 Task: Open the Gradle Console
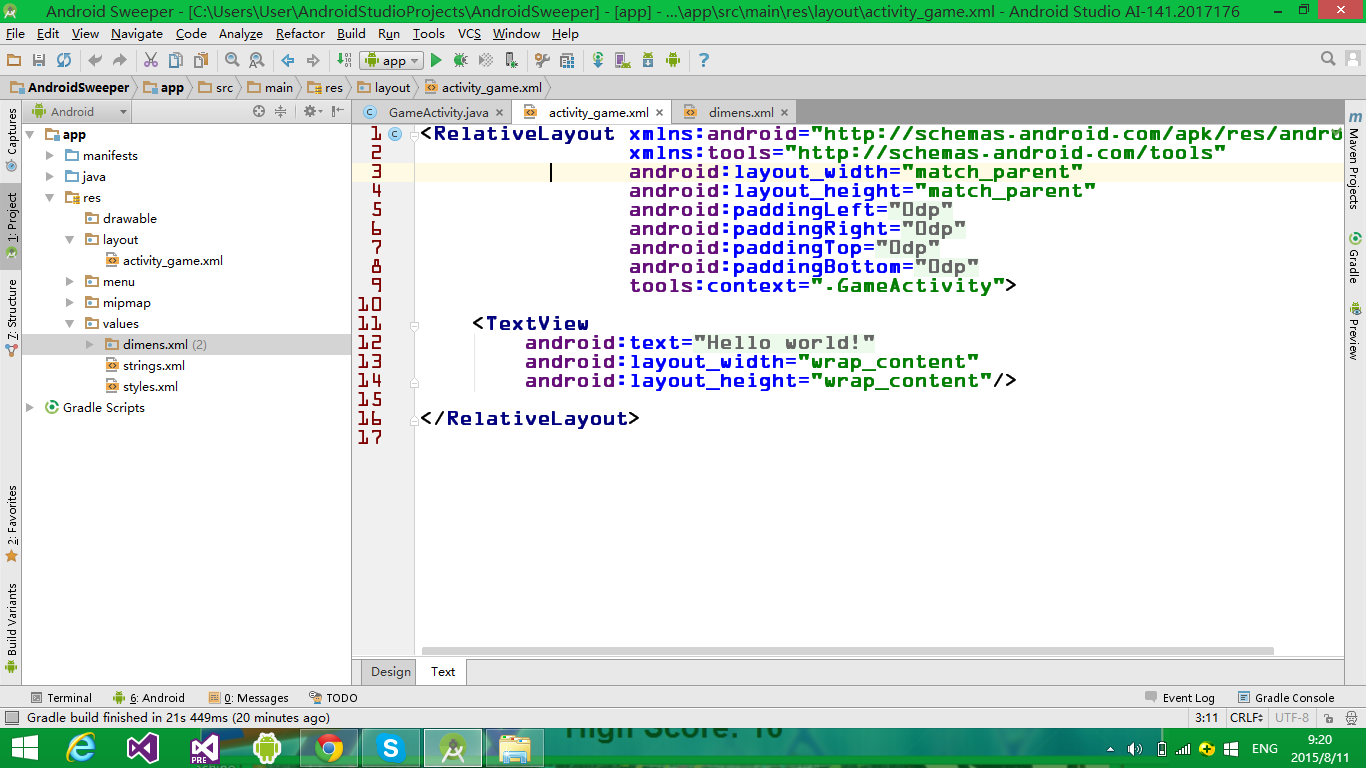[x=1285, y=697]
